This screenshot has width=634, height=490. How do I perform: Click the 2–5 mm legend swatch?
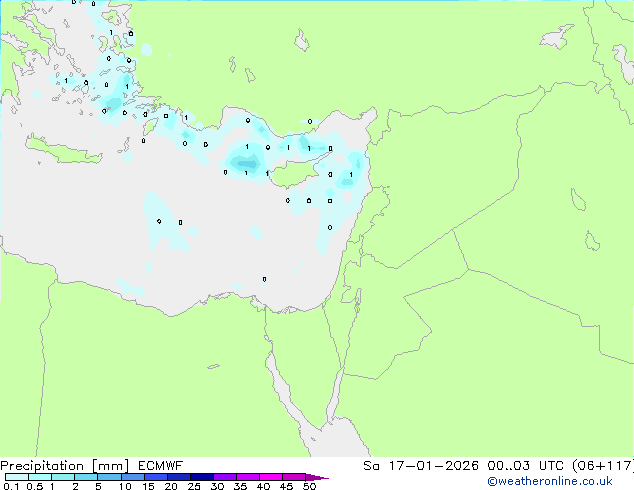86,477
